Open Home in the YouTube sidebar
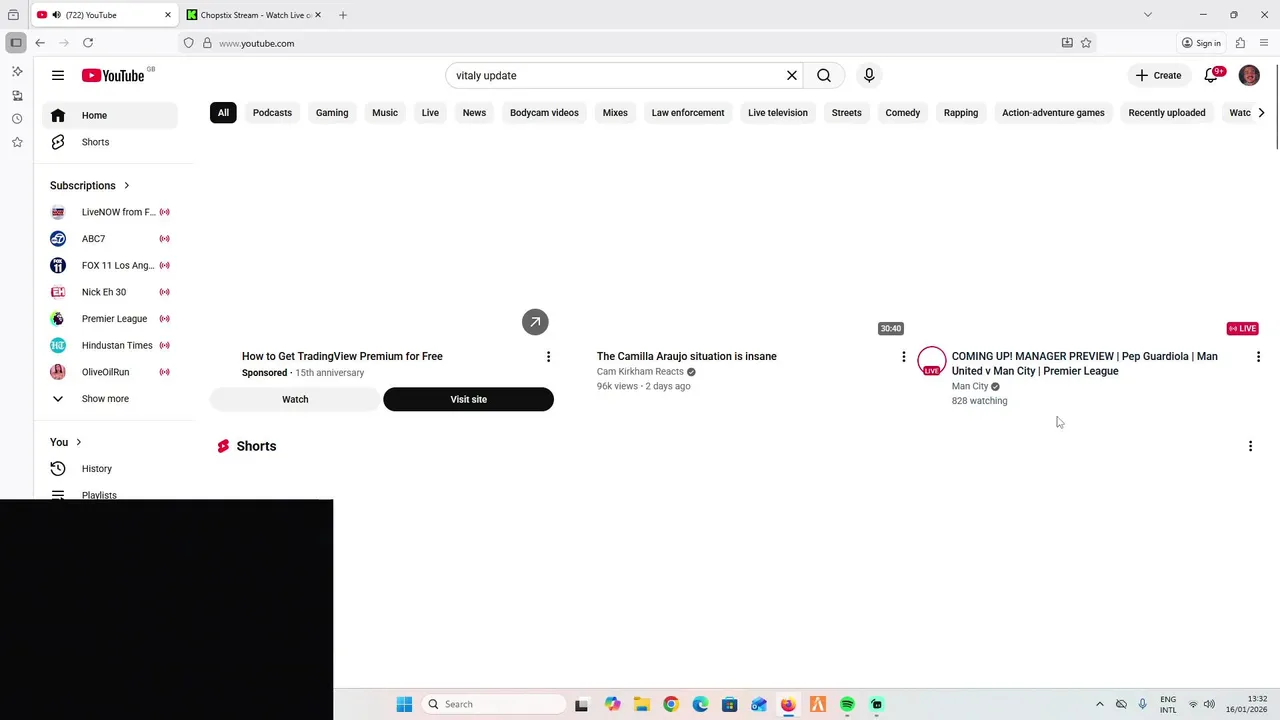1280x720 pixels. point(110,115)
